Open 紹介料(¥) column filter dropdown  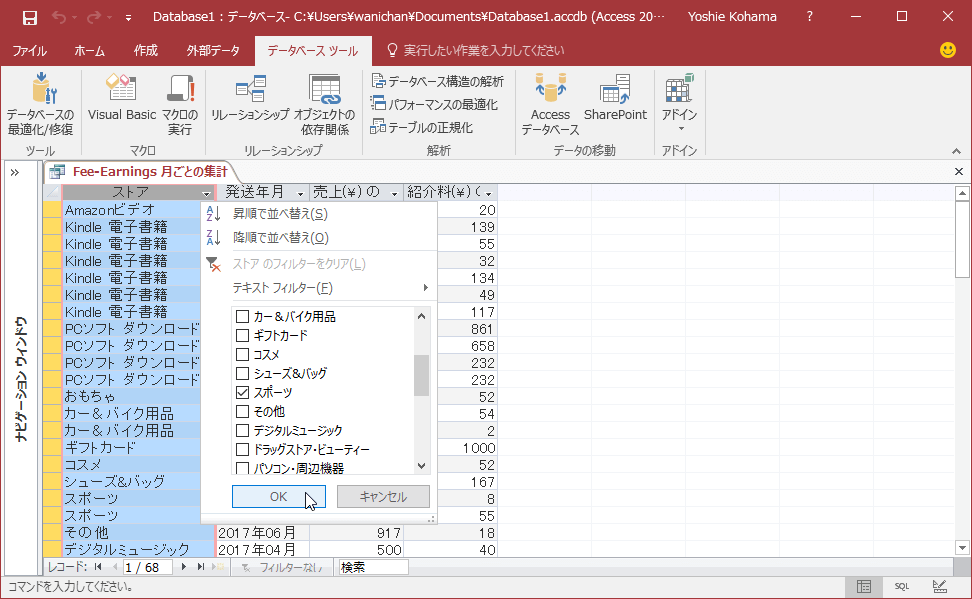click(488, 193)
